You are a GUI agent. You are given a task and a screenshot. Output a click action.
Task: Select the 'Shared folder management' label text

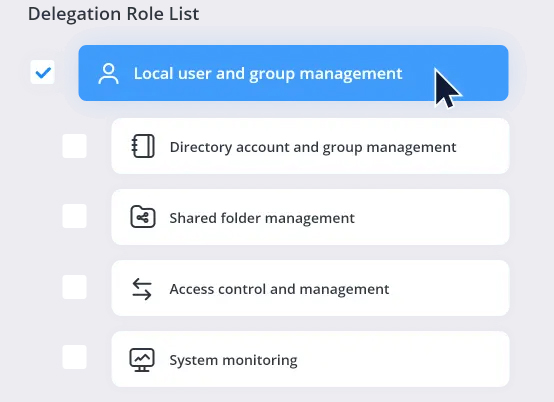point(262,218)
